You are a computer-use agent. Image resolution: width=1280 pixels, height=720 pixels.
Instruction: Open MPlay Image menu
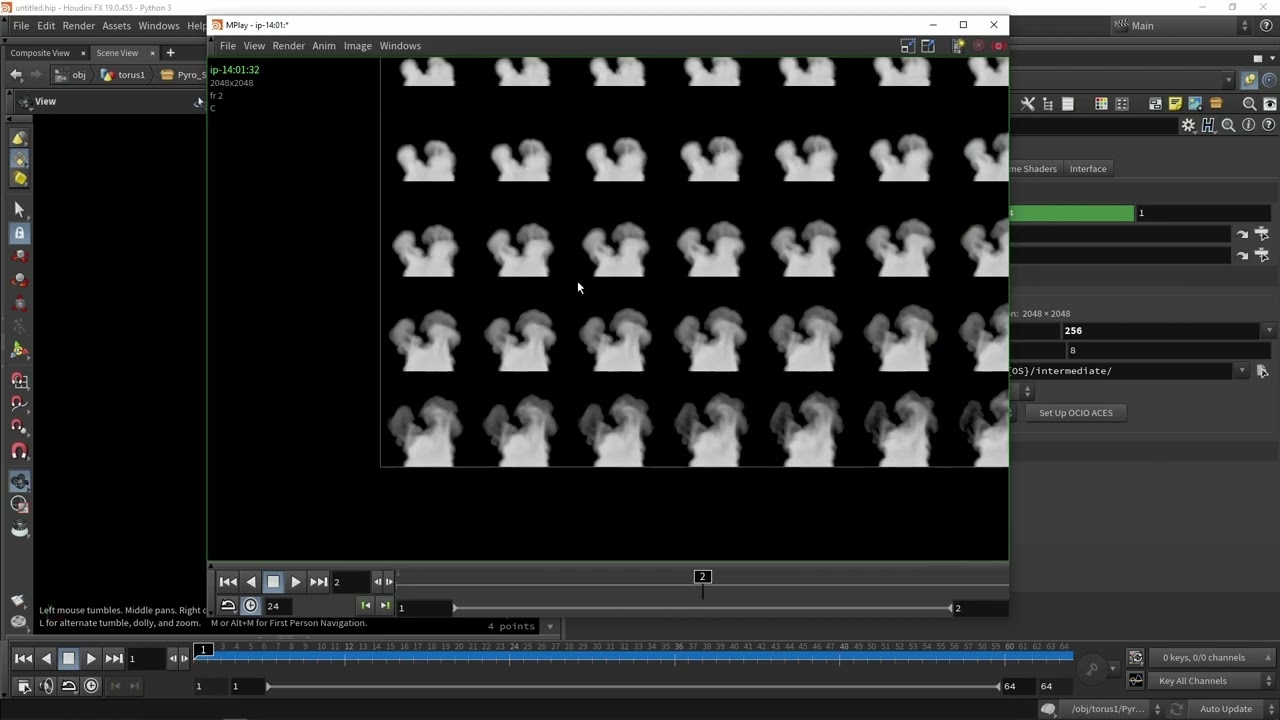tap(358, 46)
